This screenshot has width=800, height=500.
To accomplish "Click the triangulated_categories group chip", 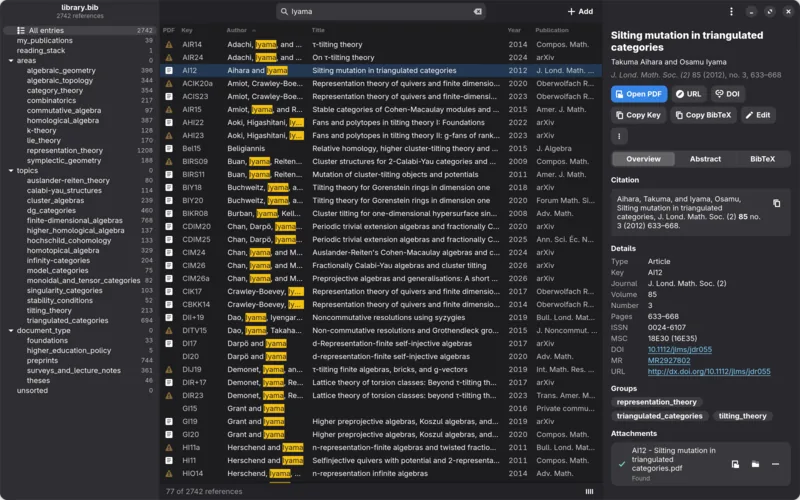I will 659,416.
